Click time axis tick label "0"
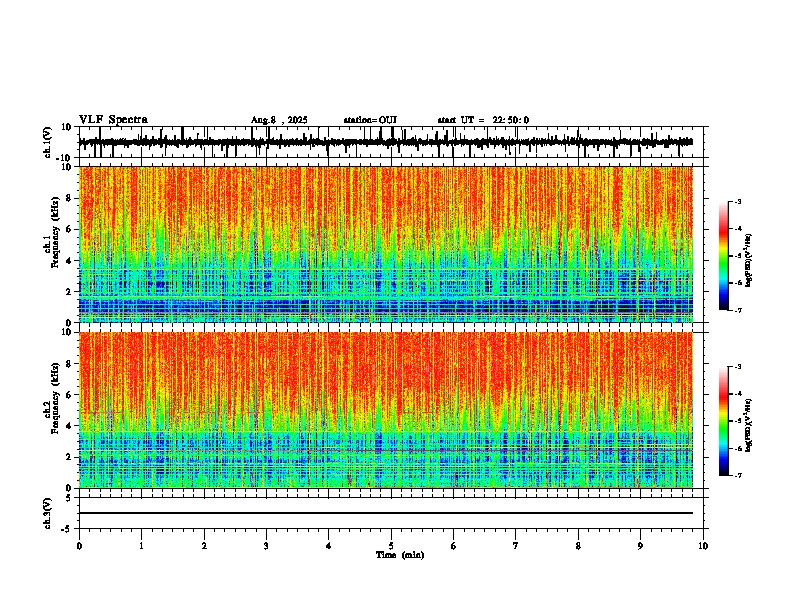Screen dimensions: 792x612 pyautogui.click(x=79, y=546)
